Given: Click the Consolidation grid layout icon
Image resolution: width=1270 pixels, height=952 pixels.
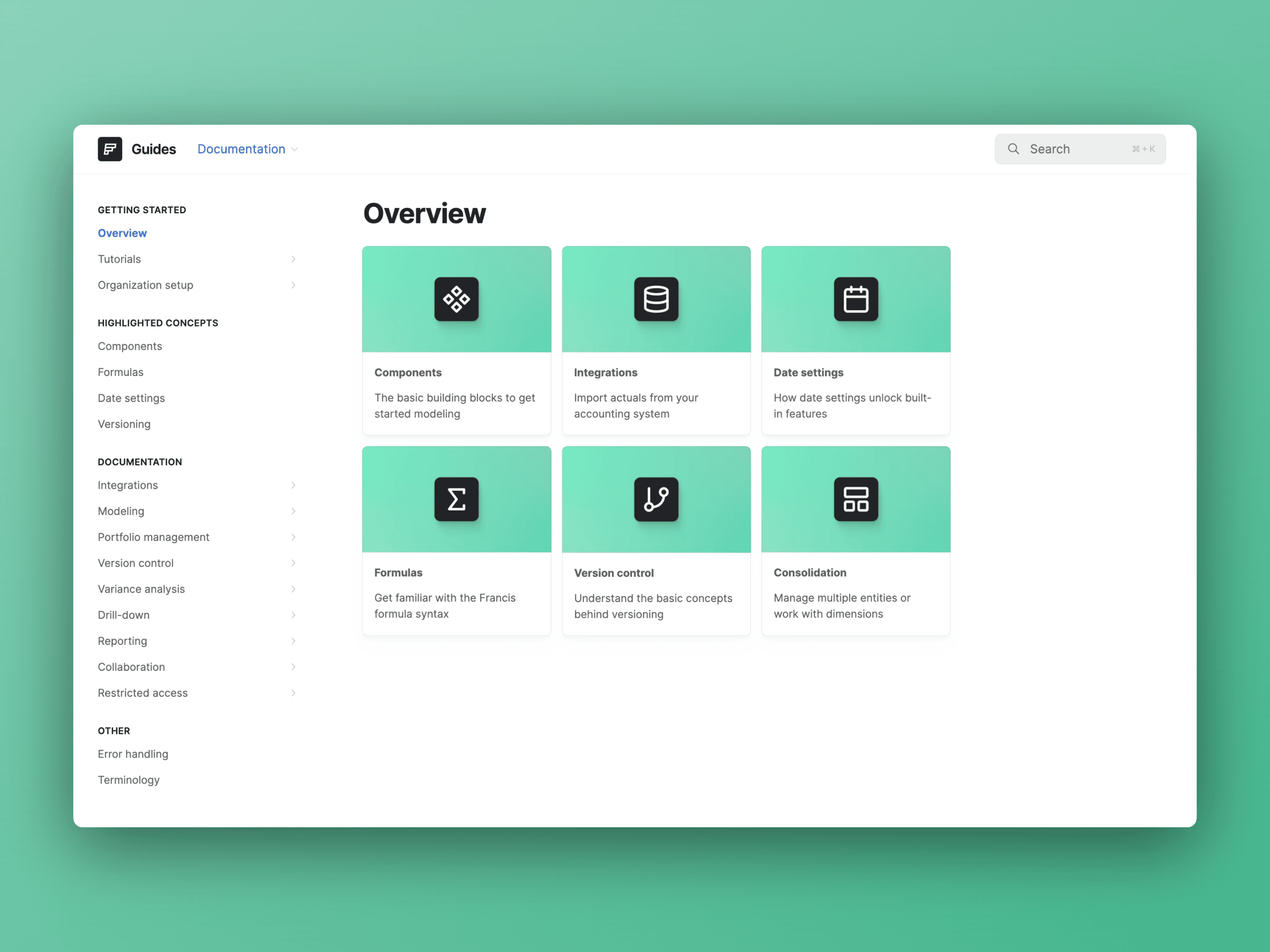Looking at the screenshot, I should tap(855, 499).
